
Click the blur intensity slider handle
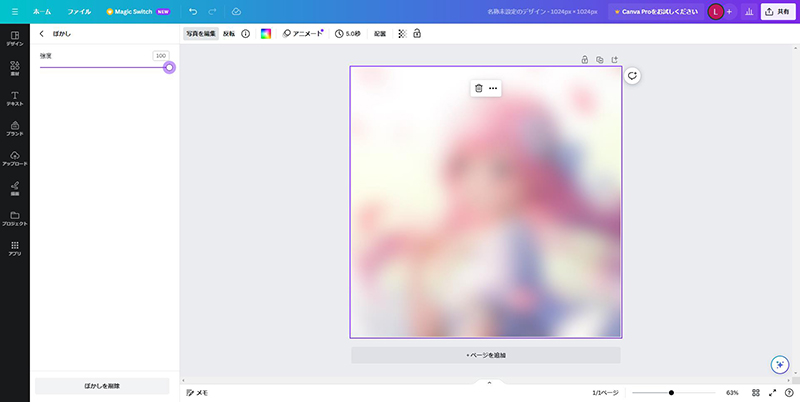pyautogui.click(x=169, y=67)
